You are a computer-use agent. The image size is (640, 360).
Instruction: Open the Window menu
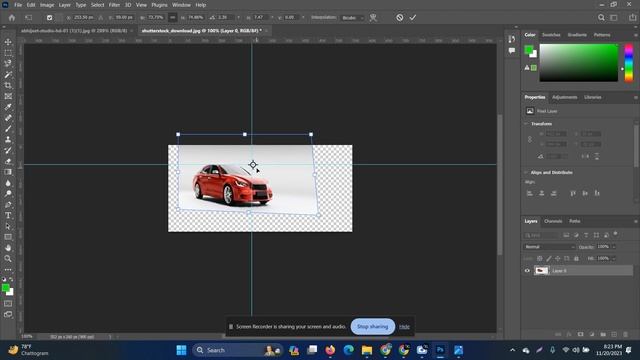click(181, 5)
